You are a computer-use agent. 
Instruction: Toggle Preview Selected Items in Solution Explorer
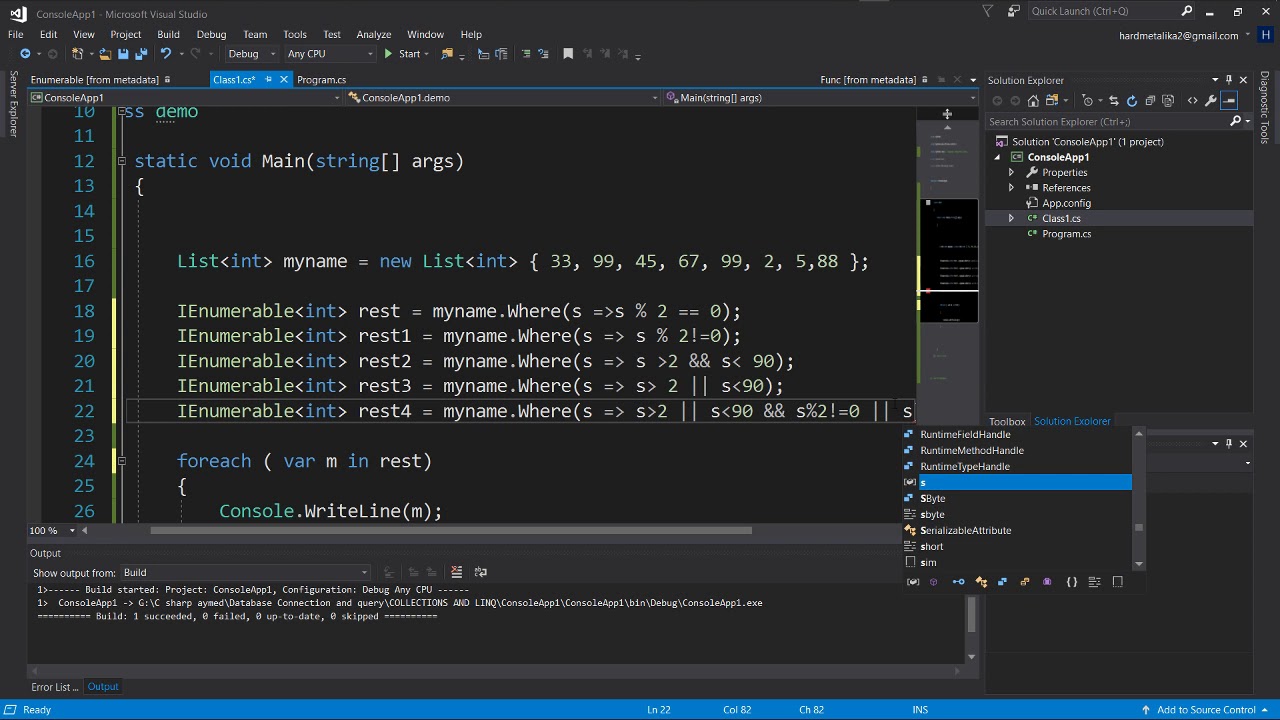[x=1229, y=101]
